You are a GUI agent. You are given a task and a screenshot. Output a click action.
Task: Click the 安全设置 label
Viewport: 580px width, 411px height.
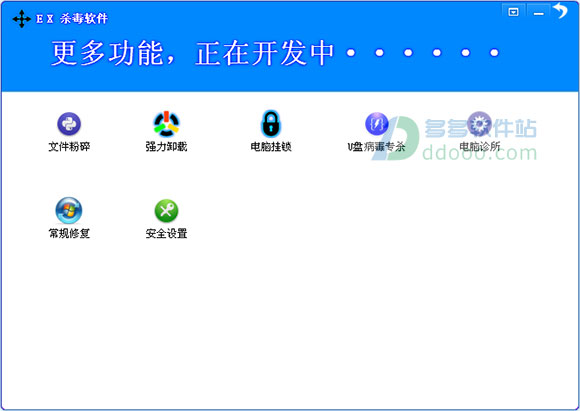166,233
